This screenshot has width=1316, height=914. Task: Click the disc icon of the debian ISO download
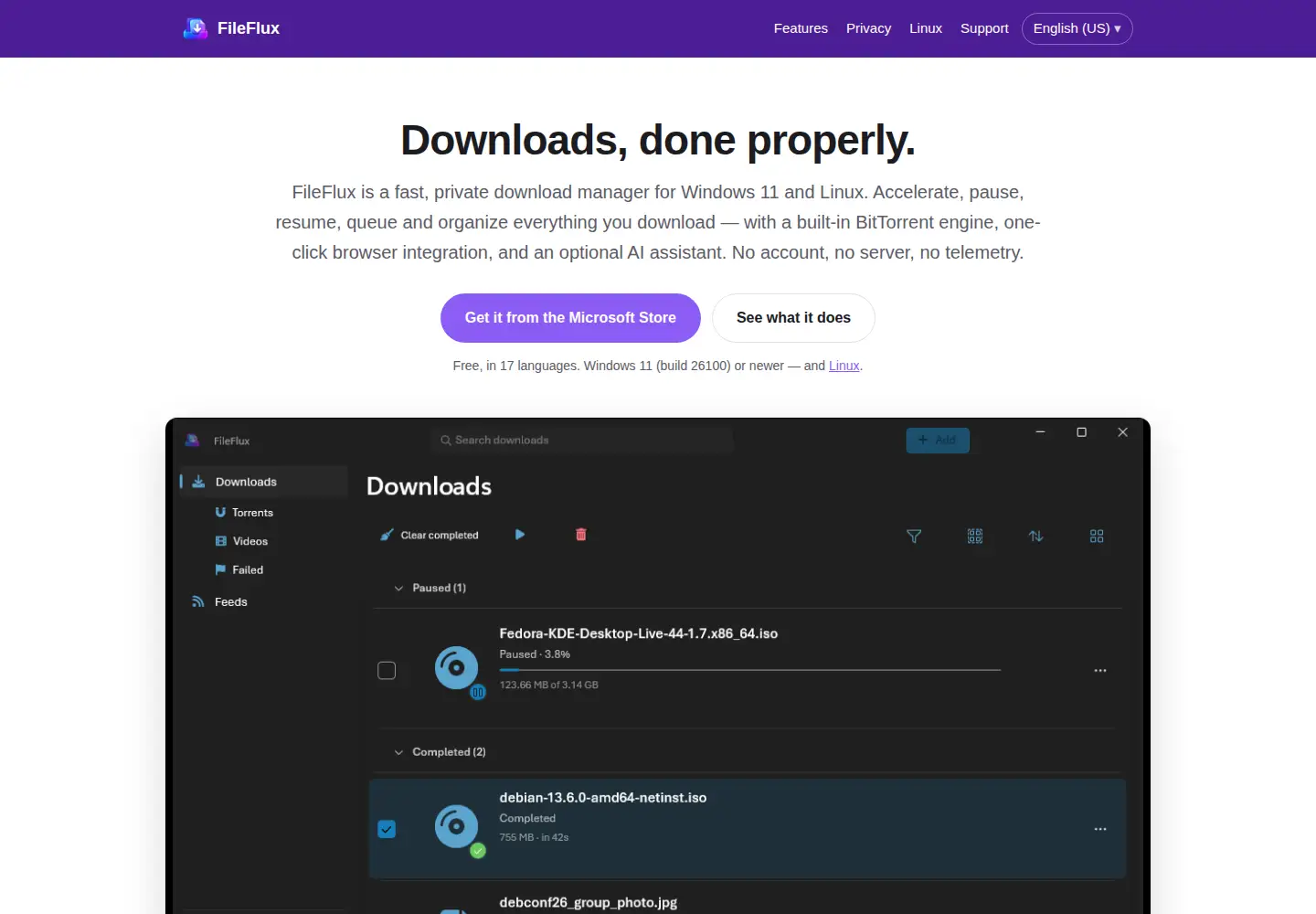[457, 826]
